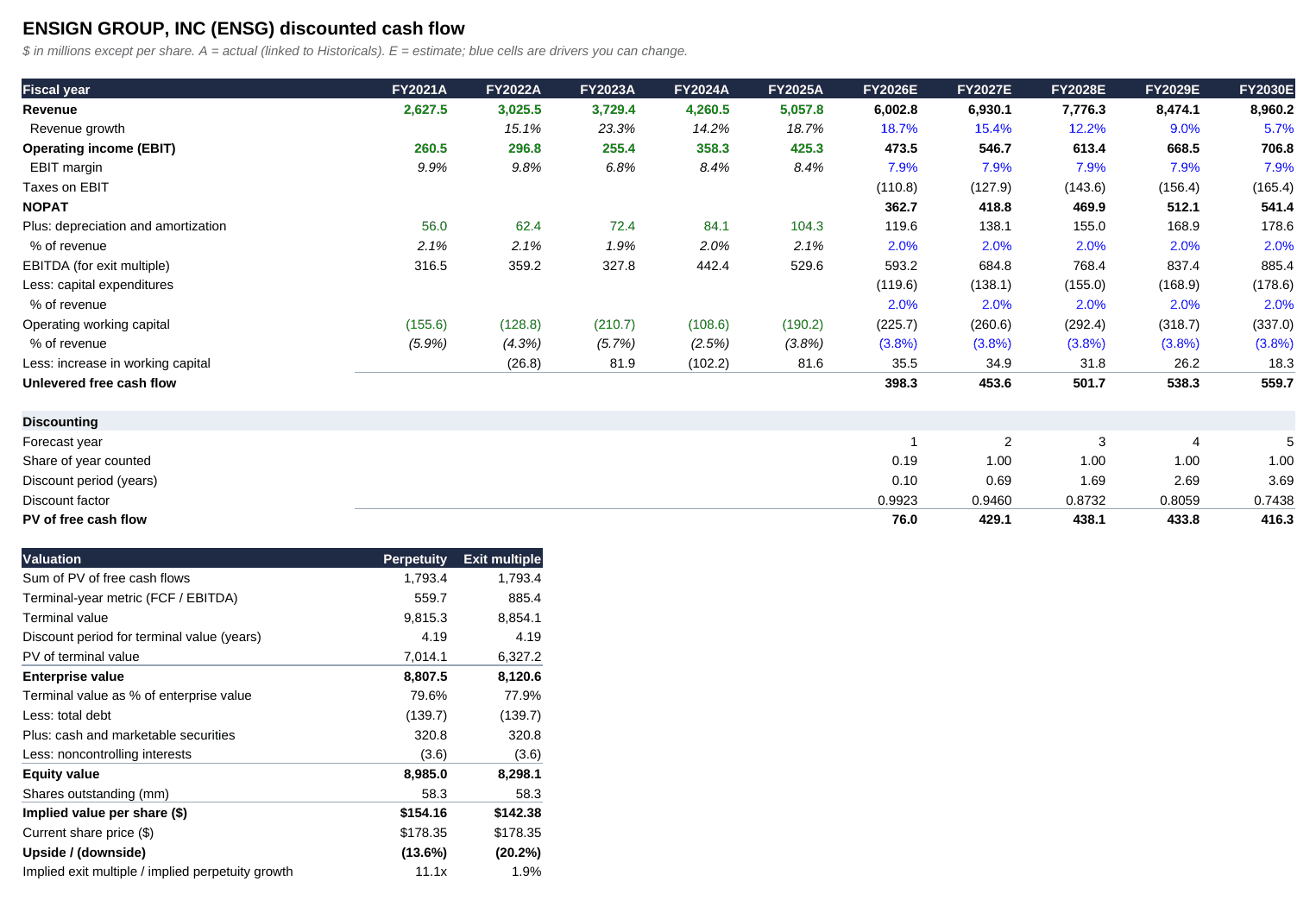Select the Unlevered free cash flow row label

click(x=99, y=383)
